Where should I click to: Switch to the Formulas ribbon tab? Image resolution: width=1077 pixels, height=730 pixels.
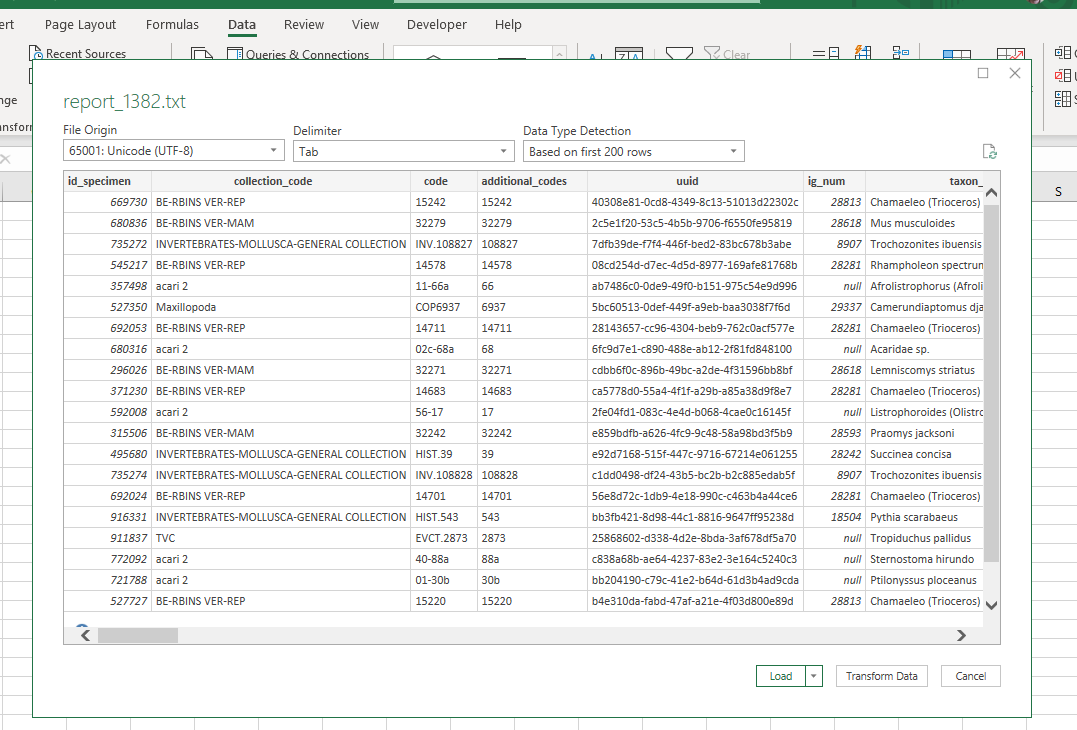[171, 24]
